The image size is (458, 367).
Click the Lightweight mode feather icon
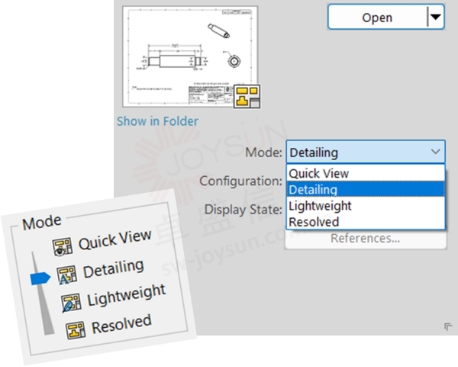(71, 303)
